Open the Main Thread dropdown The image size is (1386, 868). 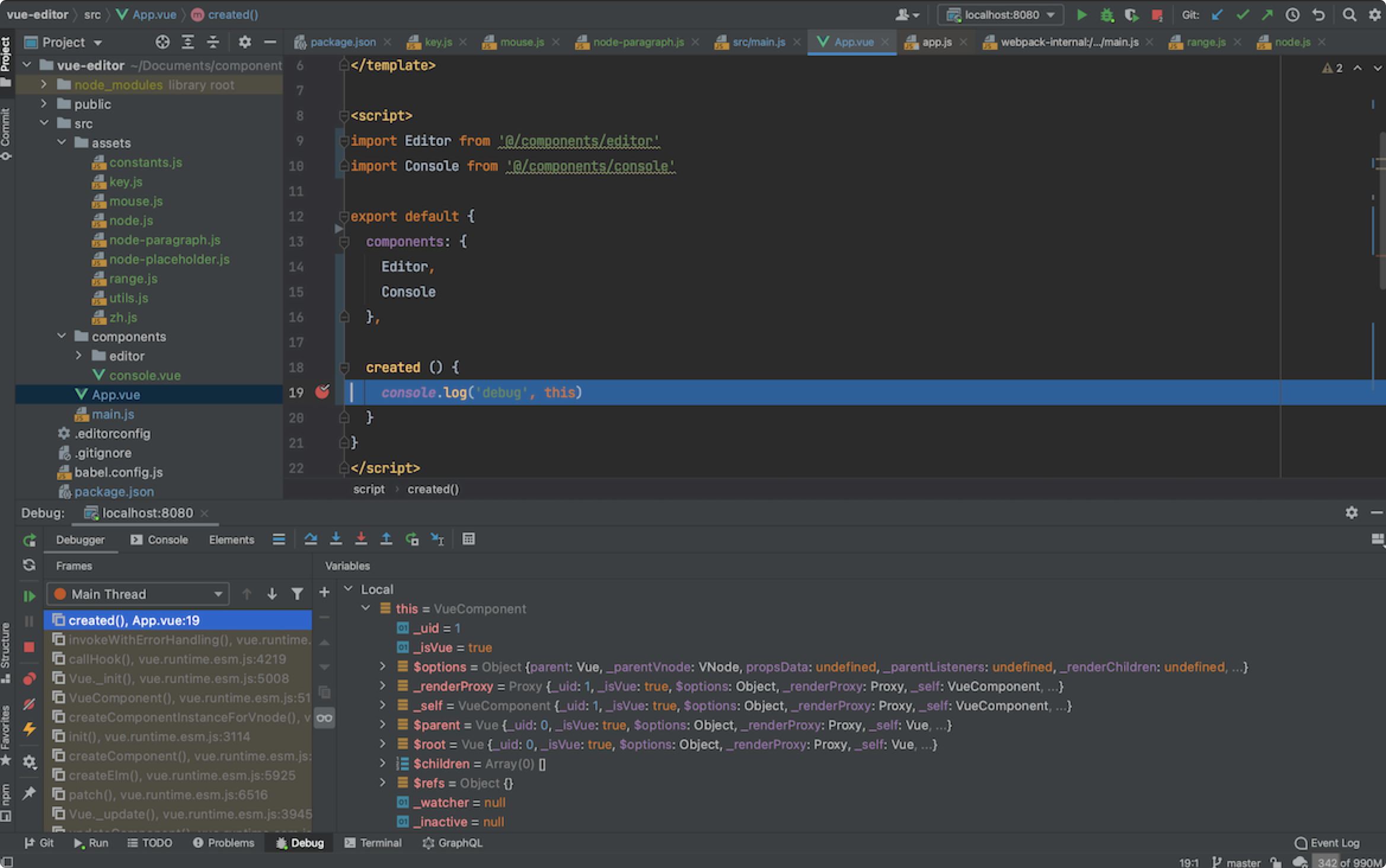[138, 594]
